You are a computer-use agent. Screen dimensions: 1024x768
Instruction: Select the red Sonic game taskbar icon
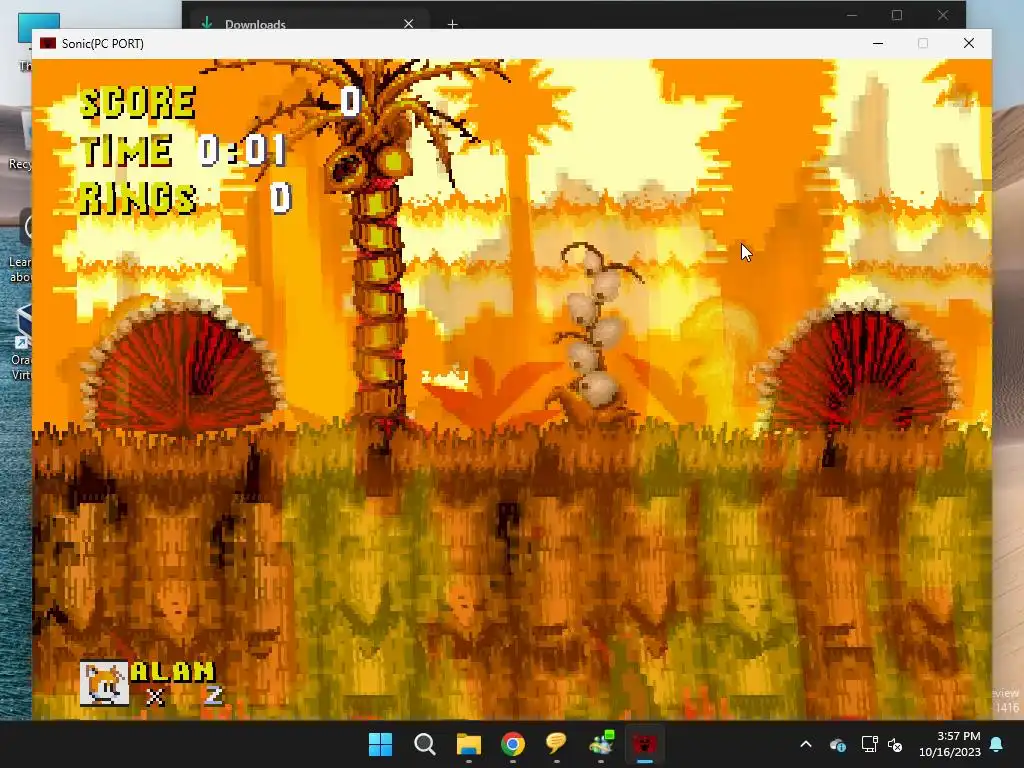point(645,744)
